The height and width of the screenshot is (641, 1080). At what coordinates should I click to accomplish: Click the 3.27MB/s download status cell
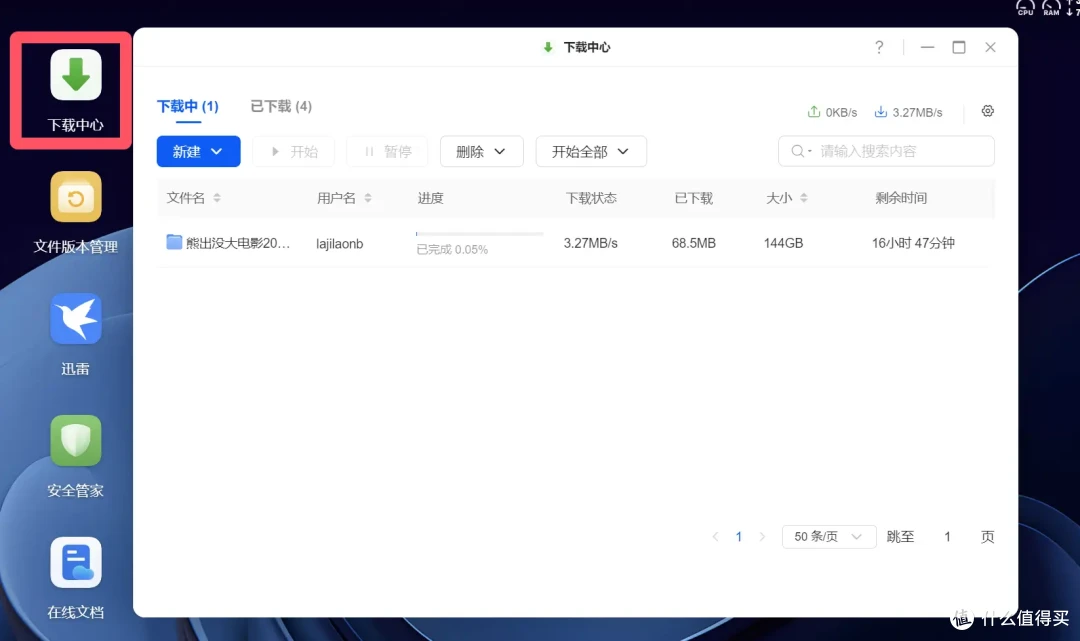coord(590,243)
